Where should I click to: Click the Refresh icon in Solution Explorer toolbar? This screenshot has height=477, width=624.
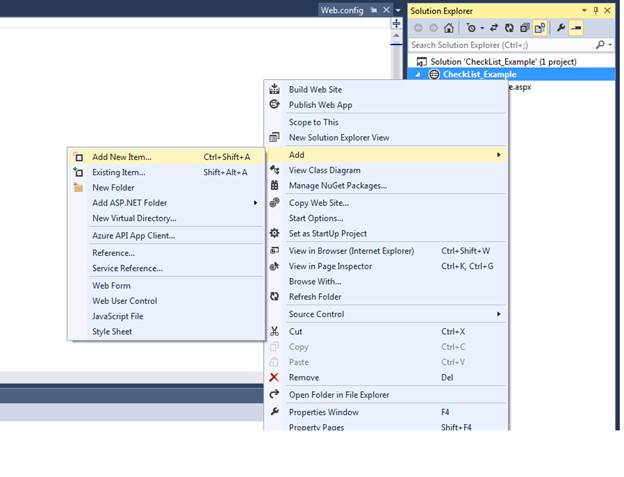point(509,28)
